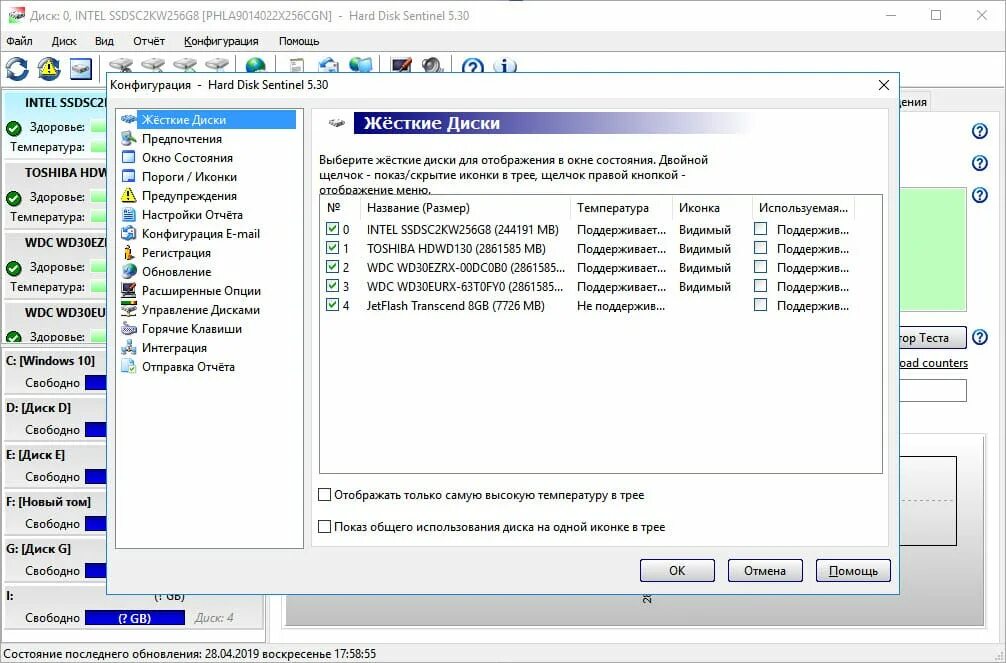The height and width of the screenshot is (663, 1006).
Task: Uncheck disk 4 JetFlash Transcend checkbox
Action: [332, 305]
